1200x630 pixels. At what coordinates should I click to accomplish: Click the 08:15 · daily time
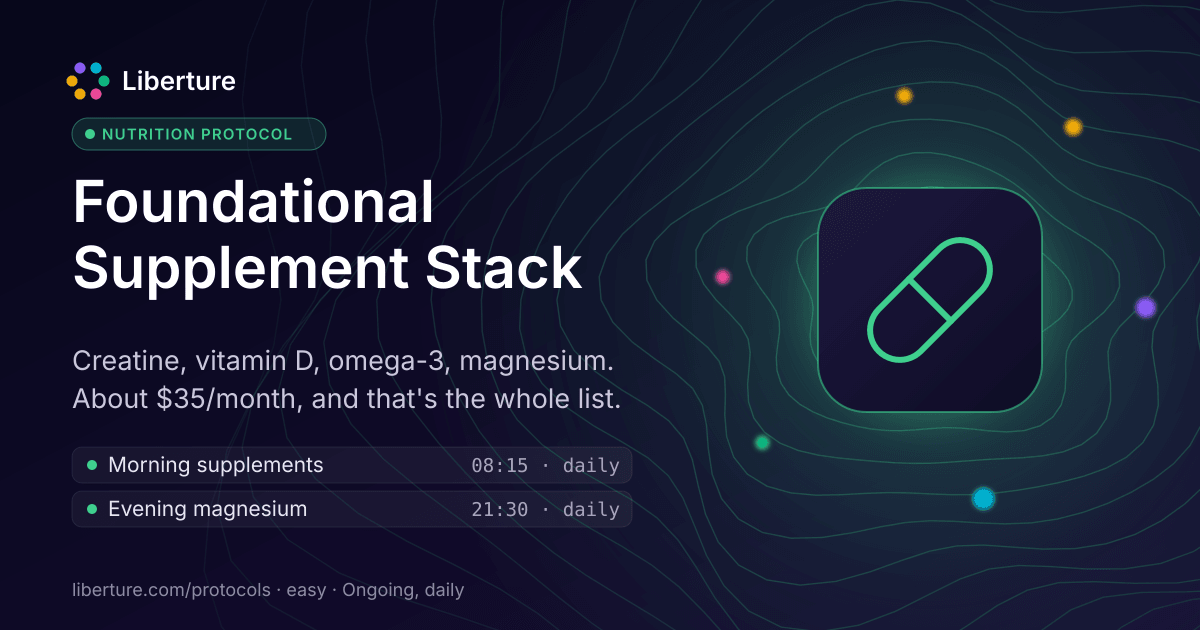coord(545,466)
